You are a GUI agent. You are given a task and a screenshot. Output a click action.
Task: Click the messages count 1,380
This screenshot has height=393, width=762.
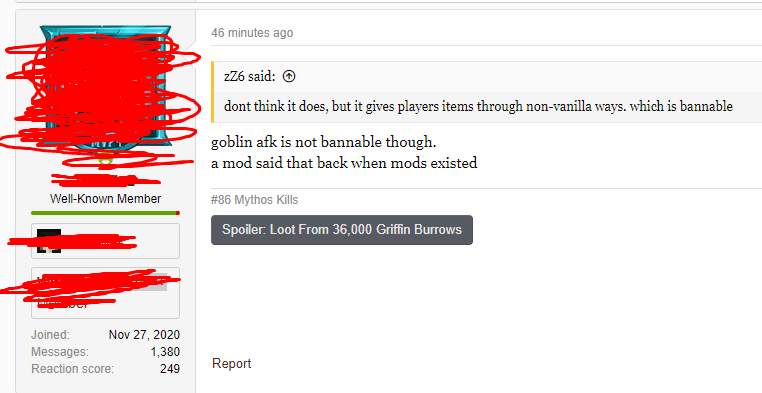pos(165,352)
